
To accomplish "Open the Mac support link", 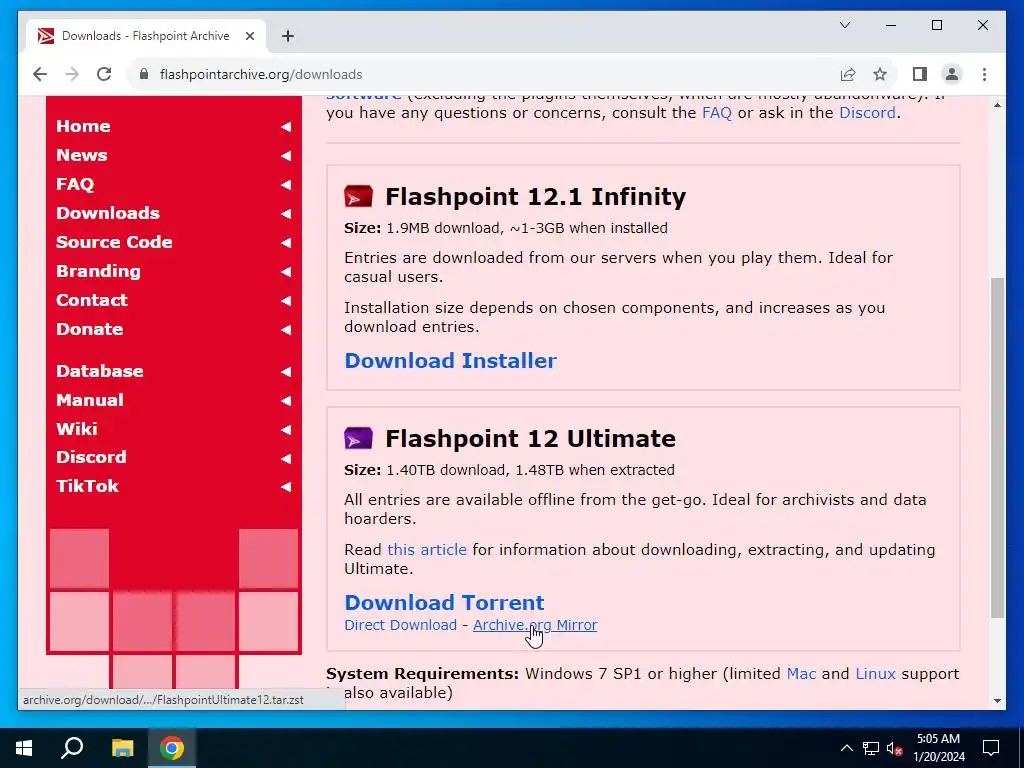I will tap(801, 673).
